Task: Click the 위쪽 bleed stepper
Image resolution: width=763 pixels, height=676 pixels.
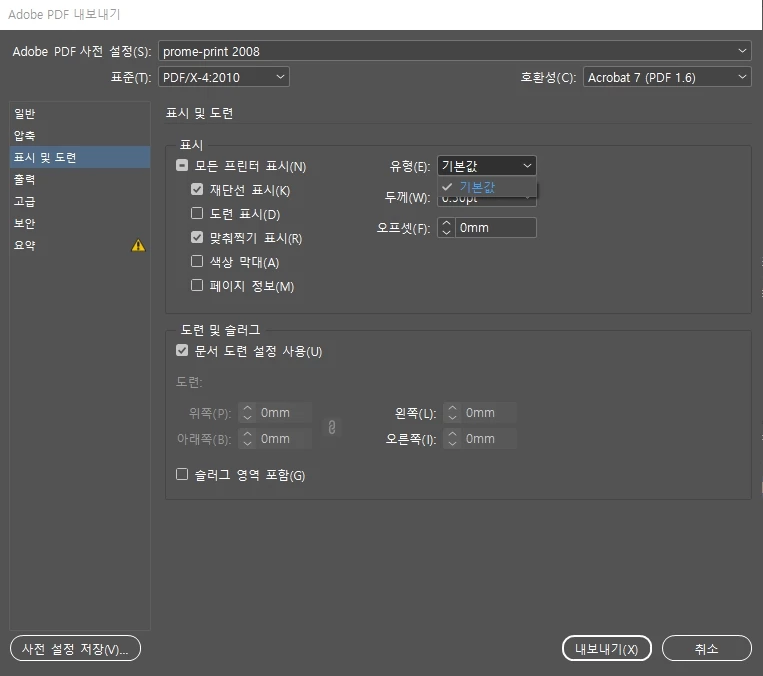Action: pos(247,413)
